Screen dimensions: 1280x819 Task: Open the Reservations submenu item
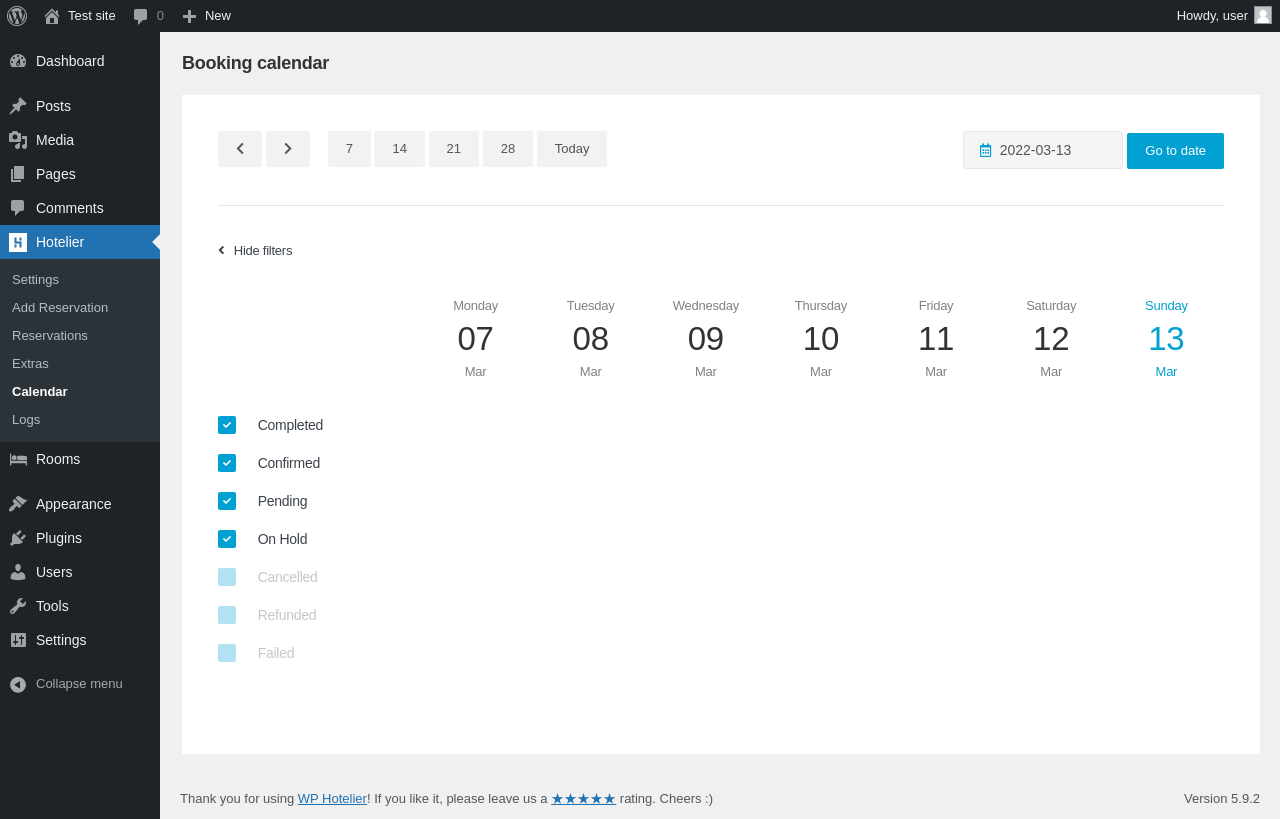point(50,336)
